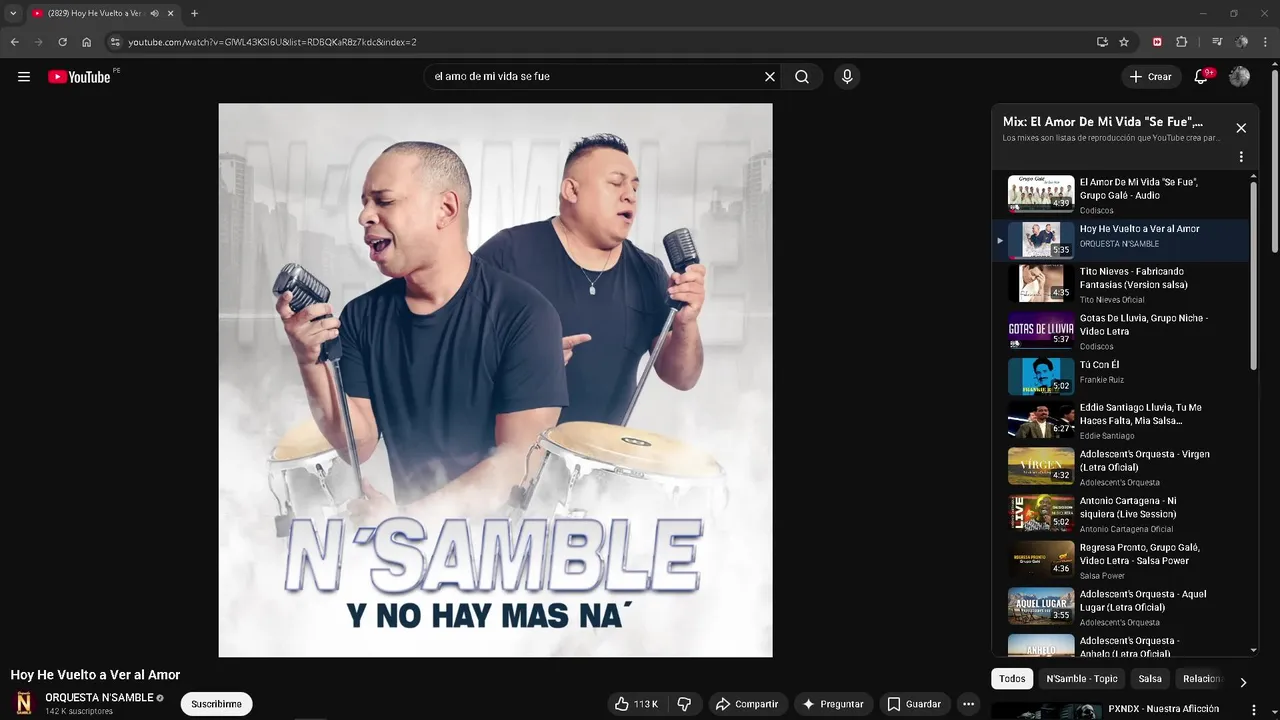This screenshot has width=1280, height=720.
Task: Close the Hoy He Vuelto tab
Action: [x=170, y=13]
